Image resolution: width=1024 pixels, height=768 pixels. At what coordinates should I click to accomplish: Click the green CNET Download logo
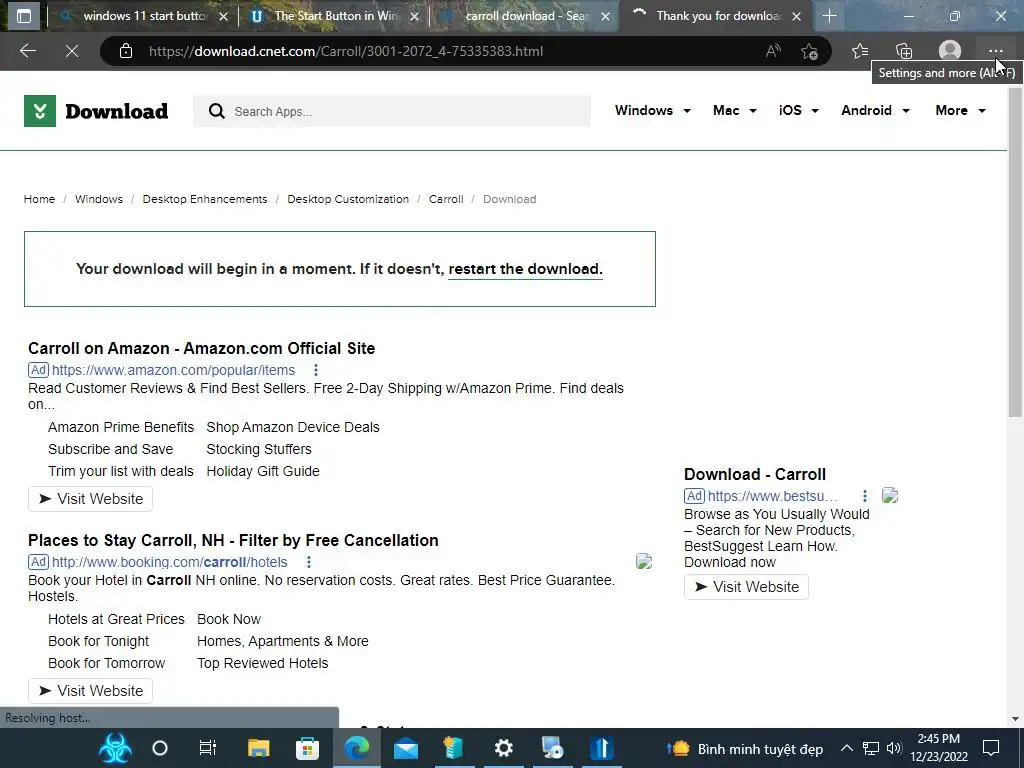tap(40, 111)
